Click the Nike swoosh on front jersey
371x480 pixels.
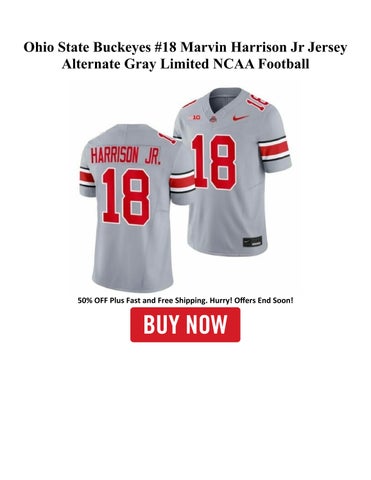click(240, 118)
